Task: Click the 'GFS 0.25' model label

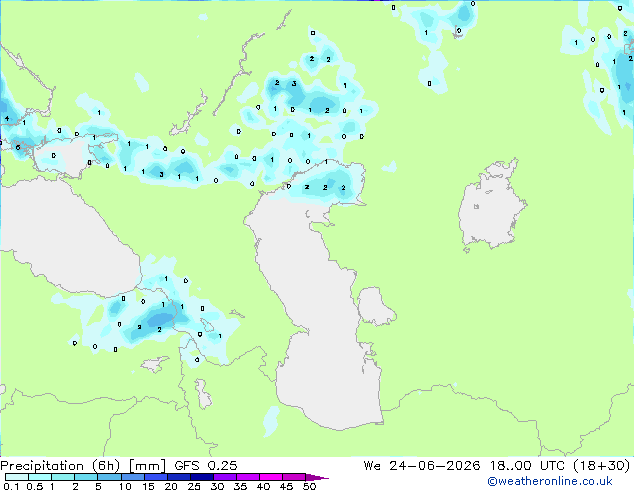Action: (x=206, y=466)
